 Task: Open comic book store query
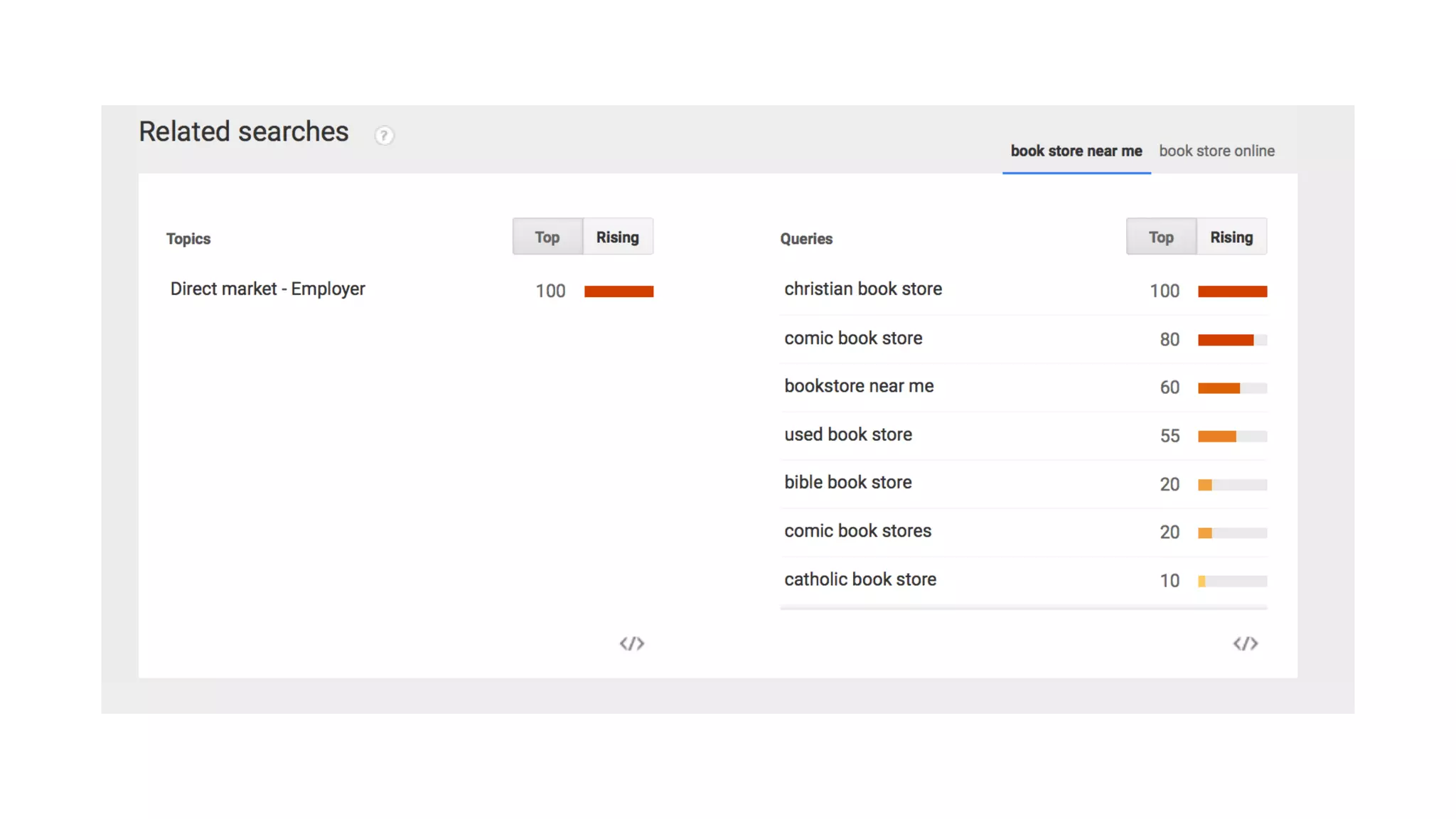click(853, 338)
